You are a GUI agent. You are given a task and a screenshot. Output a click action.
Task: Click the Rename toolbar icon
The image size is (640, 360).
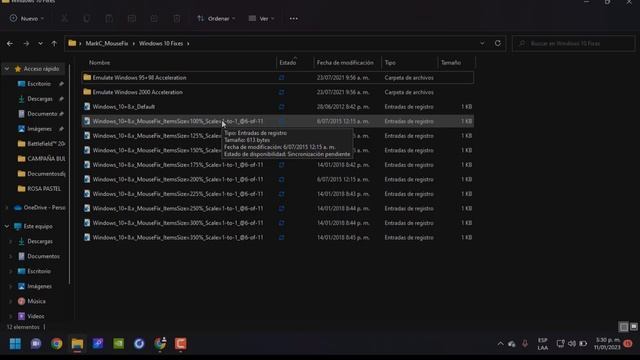[131, 19]
